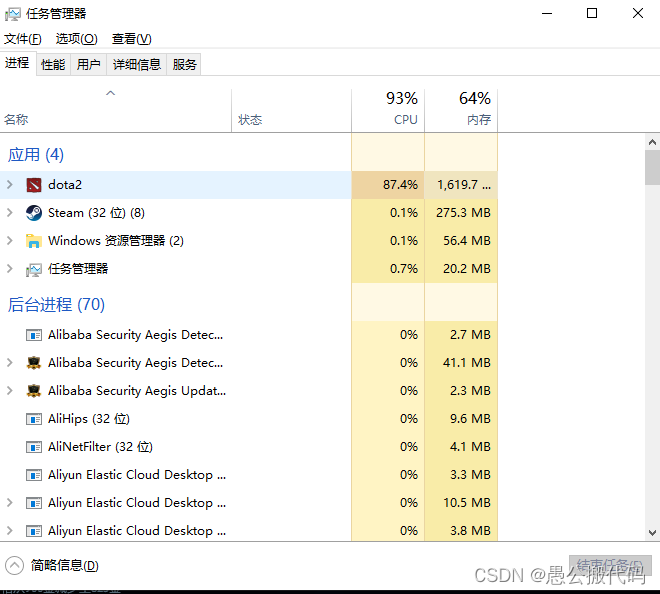This screenshot has width=660, height=594.
Task: Expand the 任务管理器 process row
Action: click(10, 269)
